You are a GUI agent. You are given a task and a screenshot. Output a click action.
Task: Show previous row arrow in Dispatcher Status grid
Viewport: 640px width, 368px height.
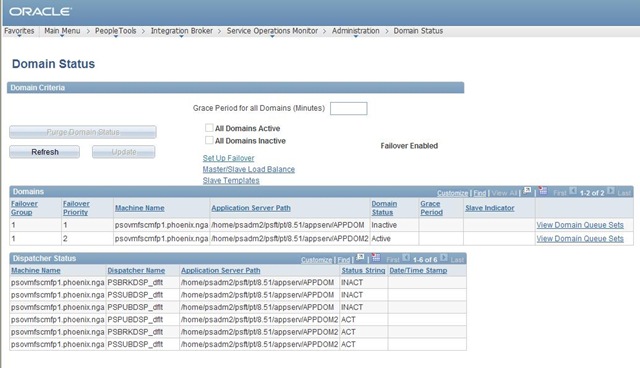(406, 258)
